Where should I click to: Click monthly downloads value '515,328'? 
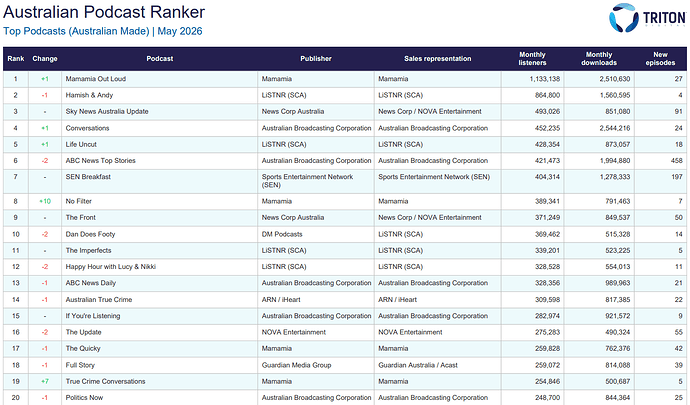[618, 234]
